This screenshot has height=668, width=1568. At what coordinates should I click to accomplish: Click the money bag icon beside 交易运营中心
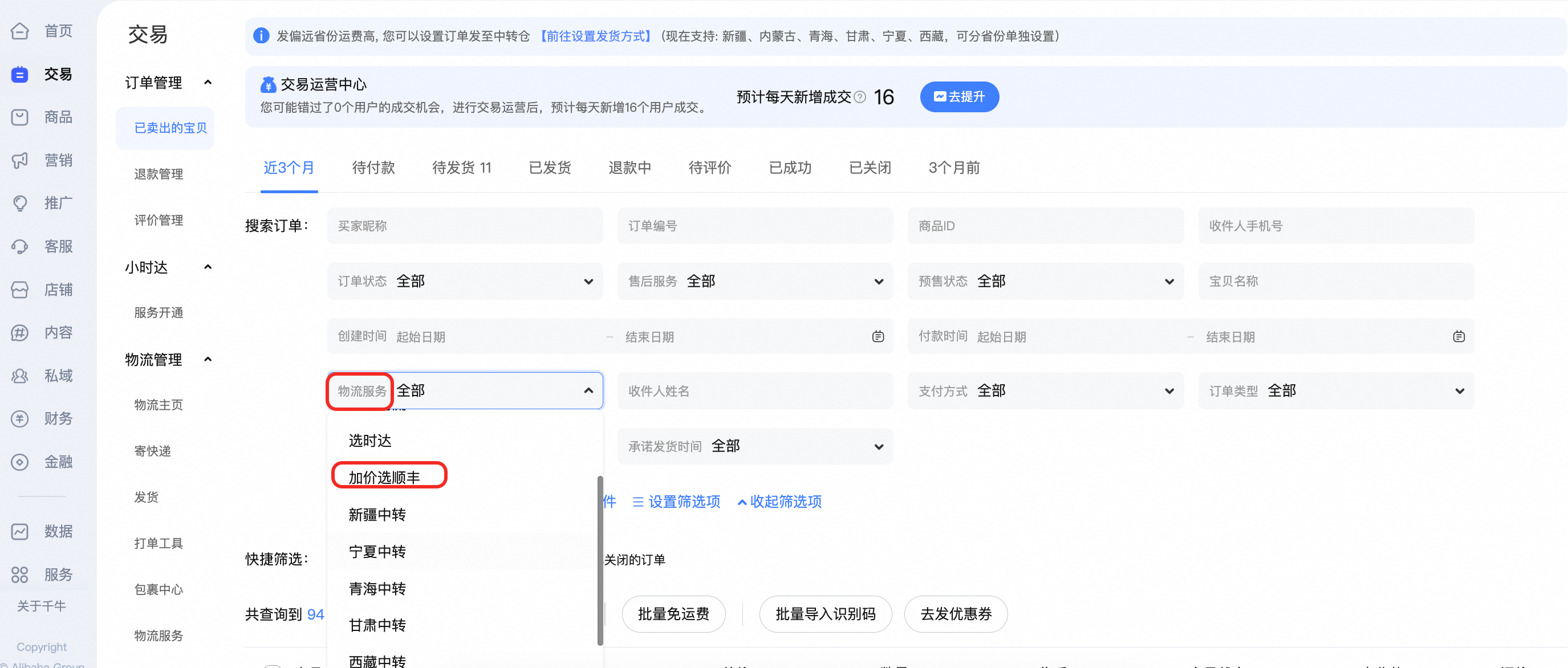(268, 84)
